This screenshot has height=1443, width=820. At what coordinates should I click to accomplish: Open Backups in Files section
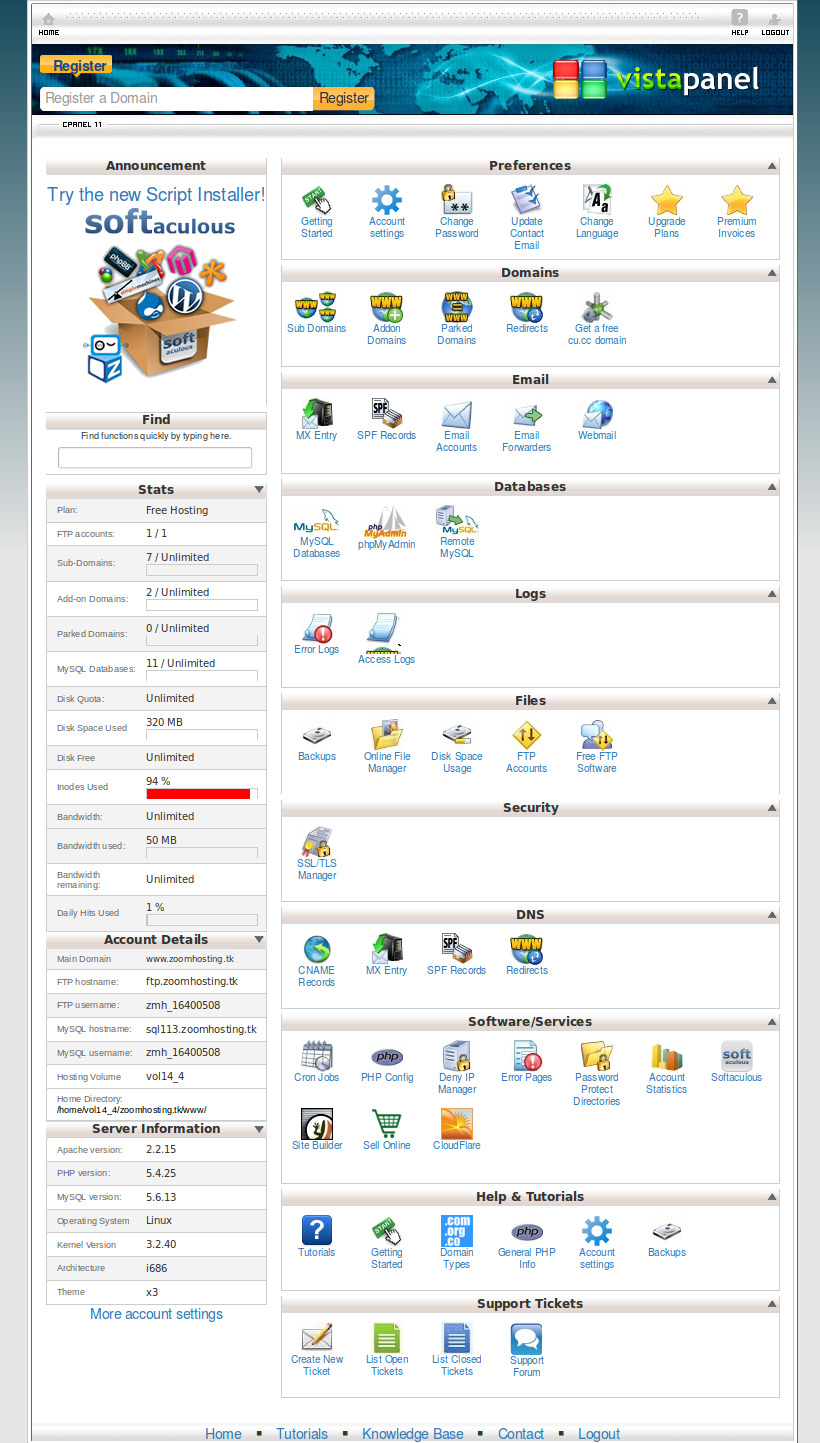point(317,741)
